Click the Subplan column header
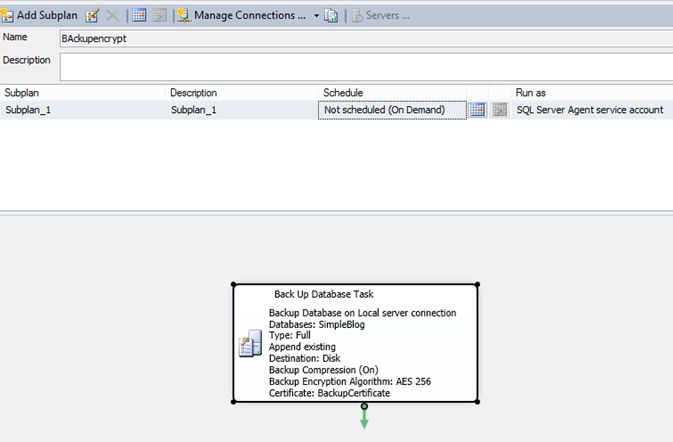The image size is (673, 442). point(83,93)
